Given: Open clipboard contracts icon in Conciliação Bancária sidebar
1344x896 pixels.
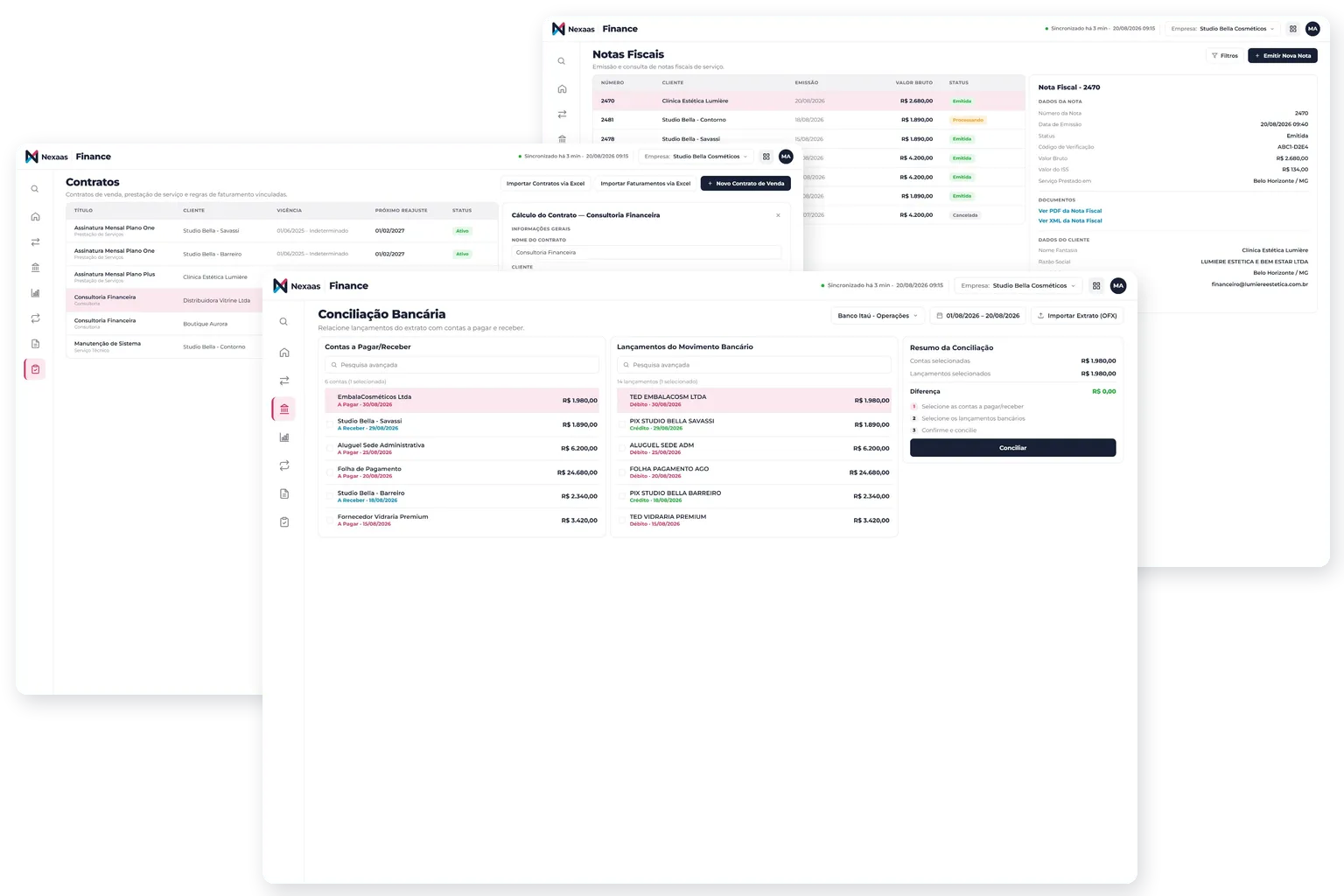Looking at the screenshot, I should point(283,522).
